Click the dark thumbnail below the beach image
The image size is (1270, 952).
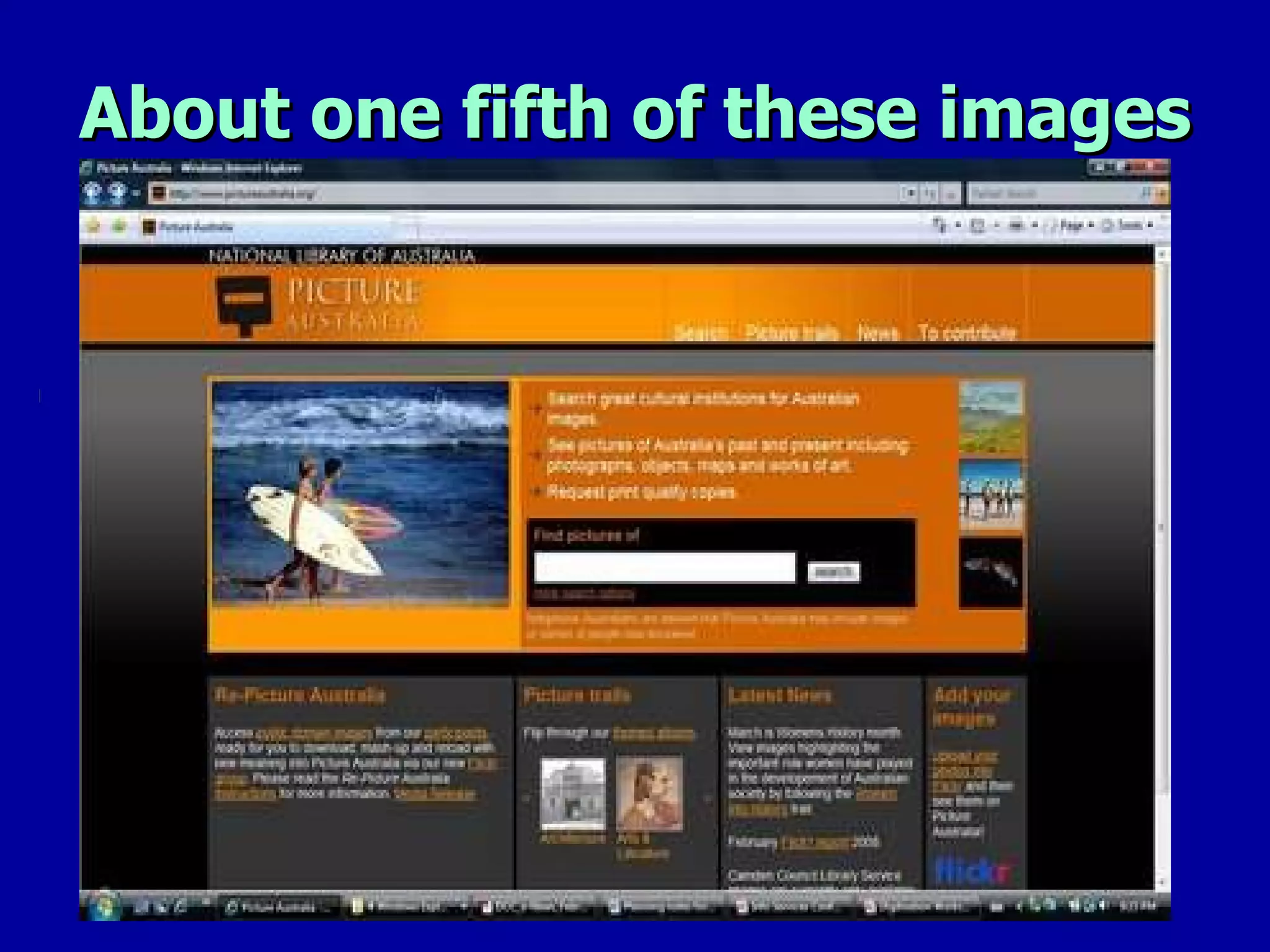[x=990, y=573]
